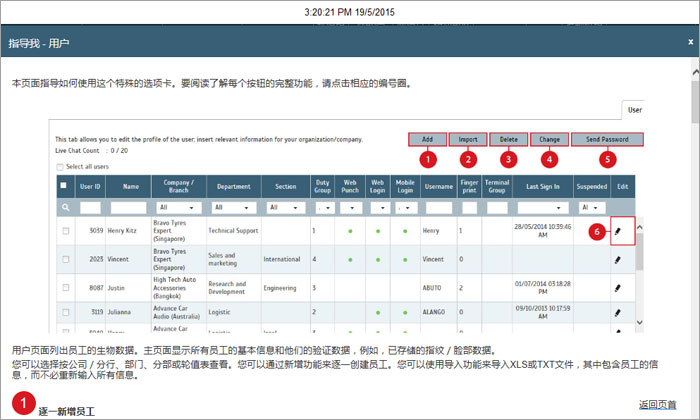Click red number 2 circle under Import
This screenshot has width=700, height=420.
pyautogui.click(x=467, y=157)
